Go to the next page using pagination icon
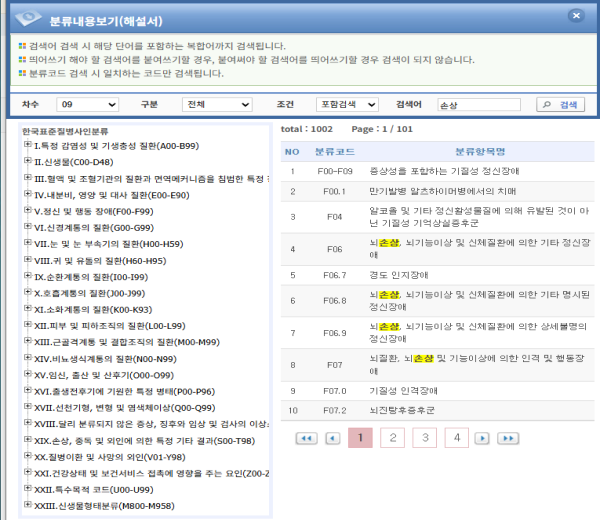 coord(483,438)
